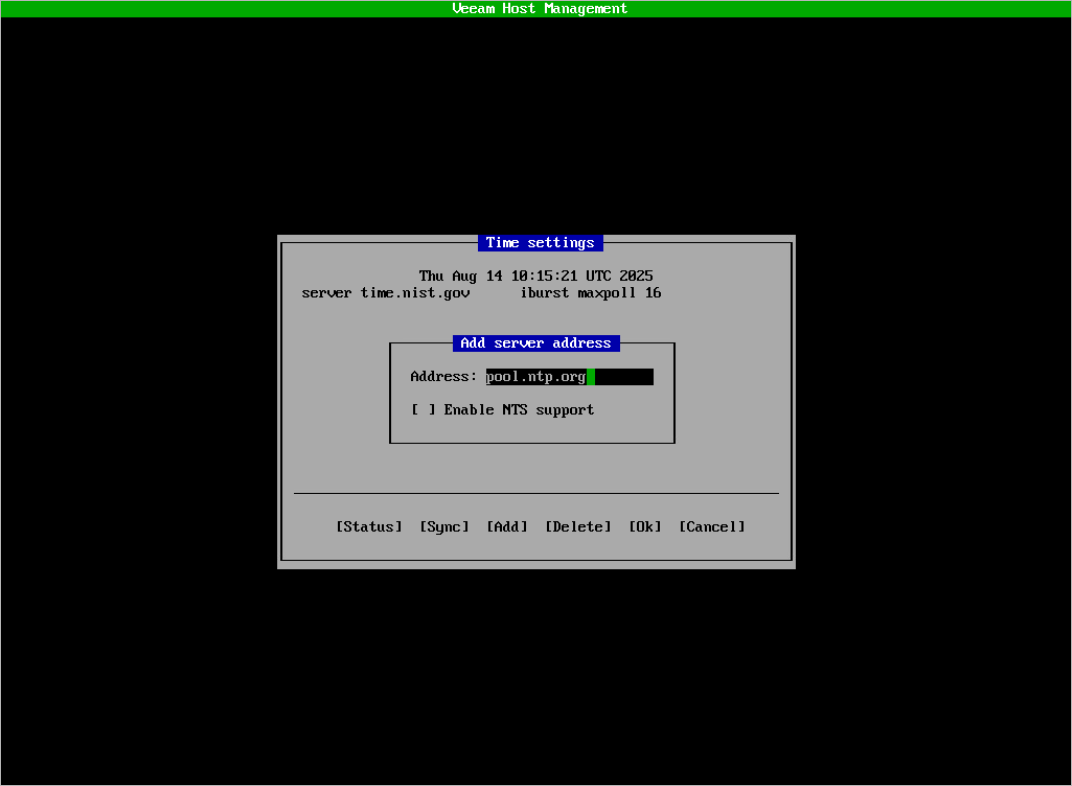
Task: Select the [Add] button
Action: [507, 527]
